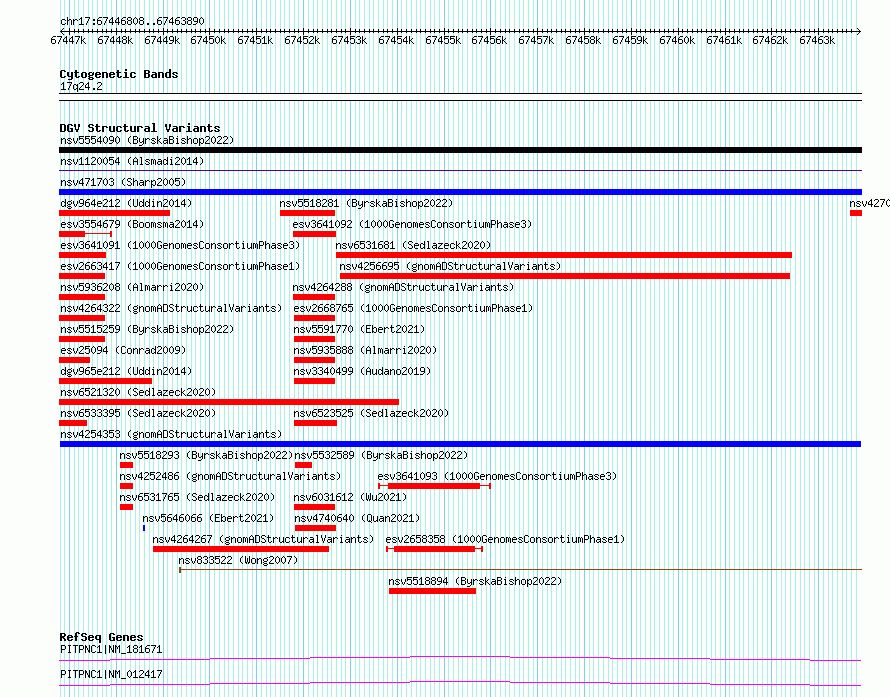Click the red nsv6531681 variant bar
890x697 pixels.
pyautogui.click(x=564, y=255)
